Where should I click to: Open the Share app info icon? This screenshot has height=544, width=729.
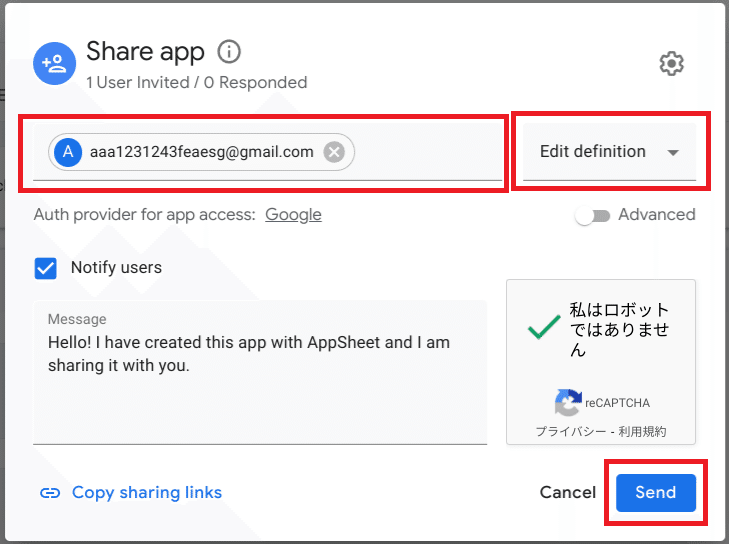(x=229, y=52)
